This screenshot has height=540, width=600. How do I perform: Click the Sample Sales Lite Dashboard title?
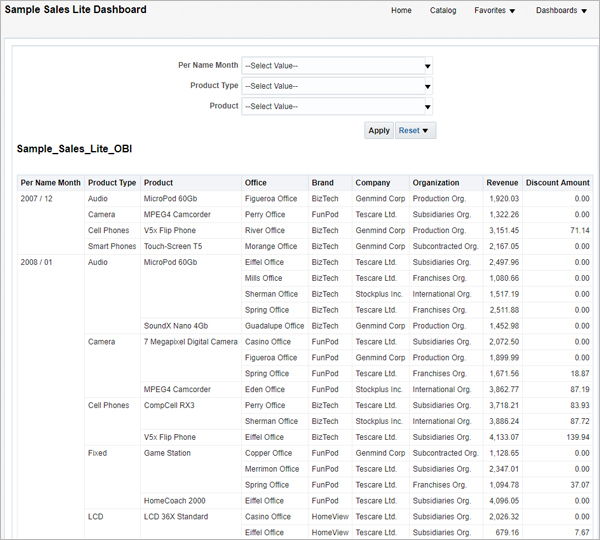click(x=75, y=10)
